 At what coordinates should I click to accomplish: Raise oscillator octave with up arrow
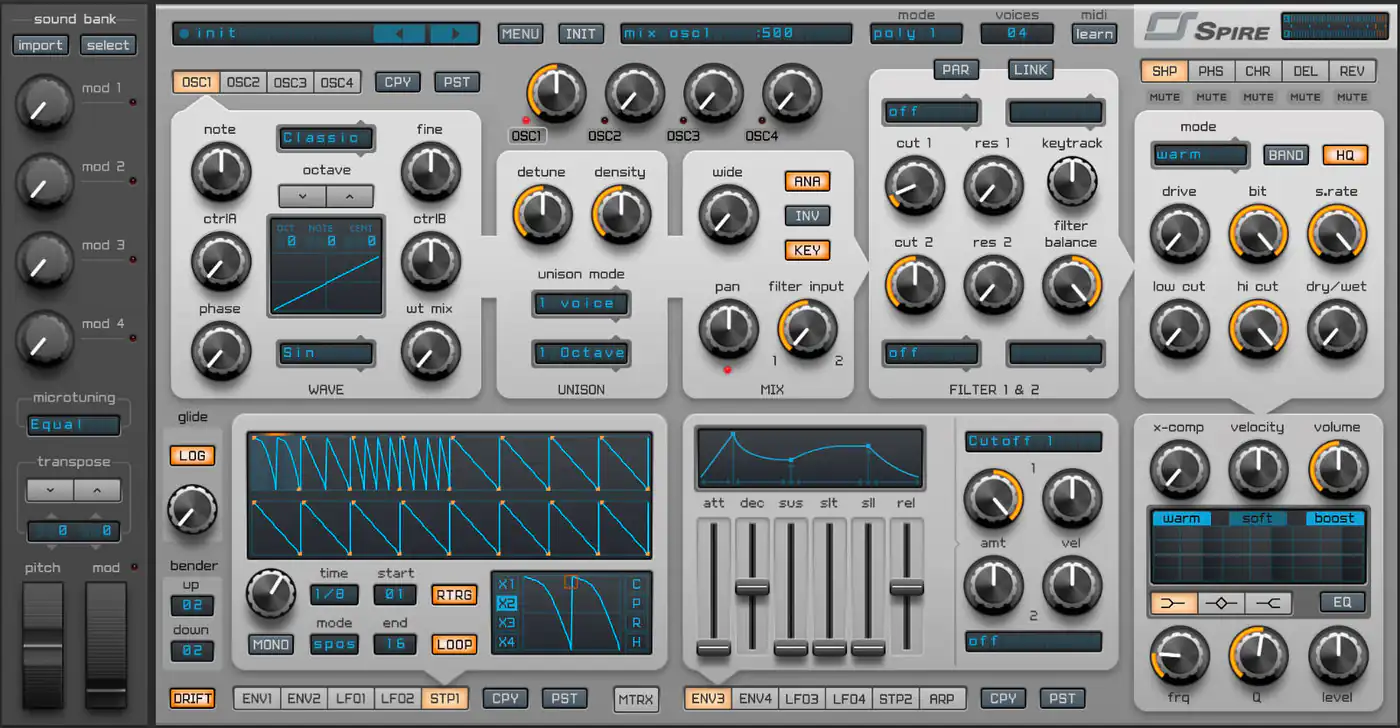(350, 196)
